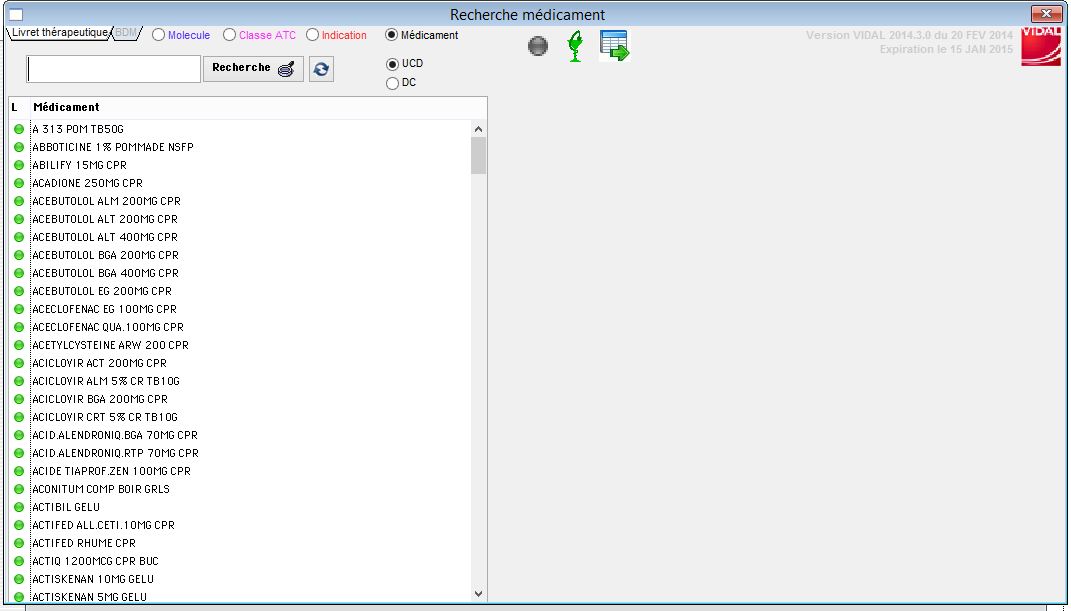Click green dot beside ACICLOVIR CRT 5% CR TB10G

click(x=19, y=417)
